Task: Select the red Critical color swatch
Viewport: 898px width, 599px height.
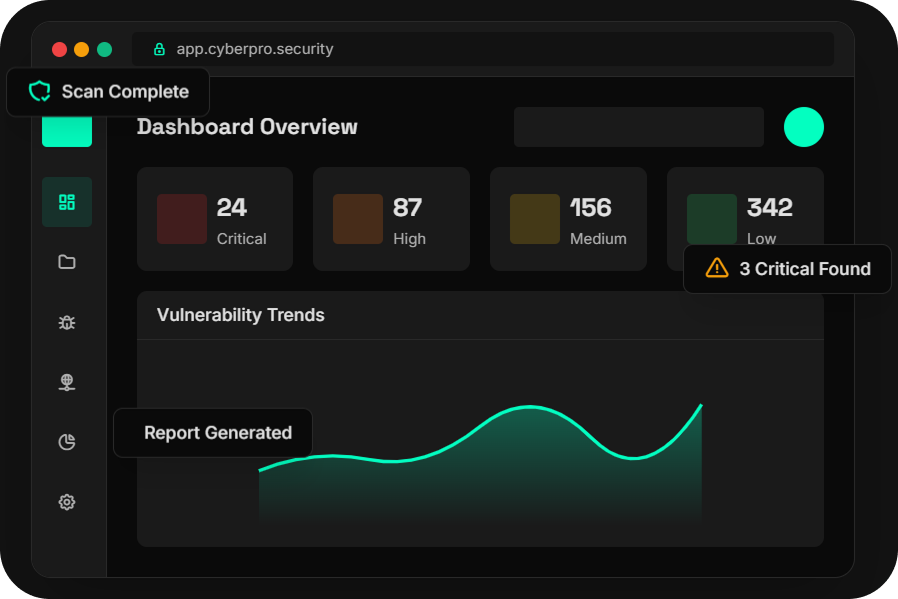Action: click(x=182, y=219)
